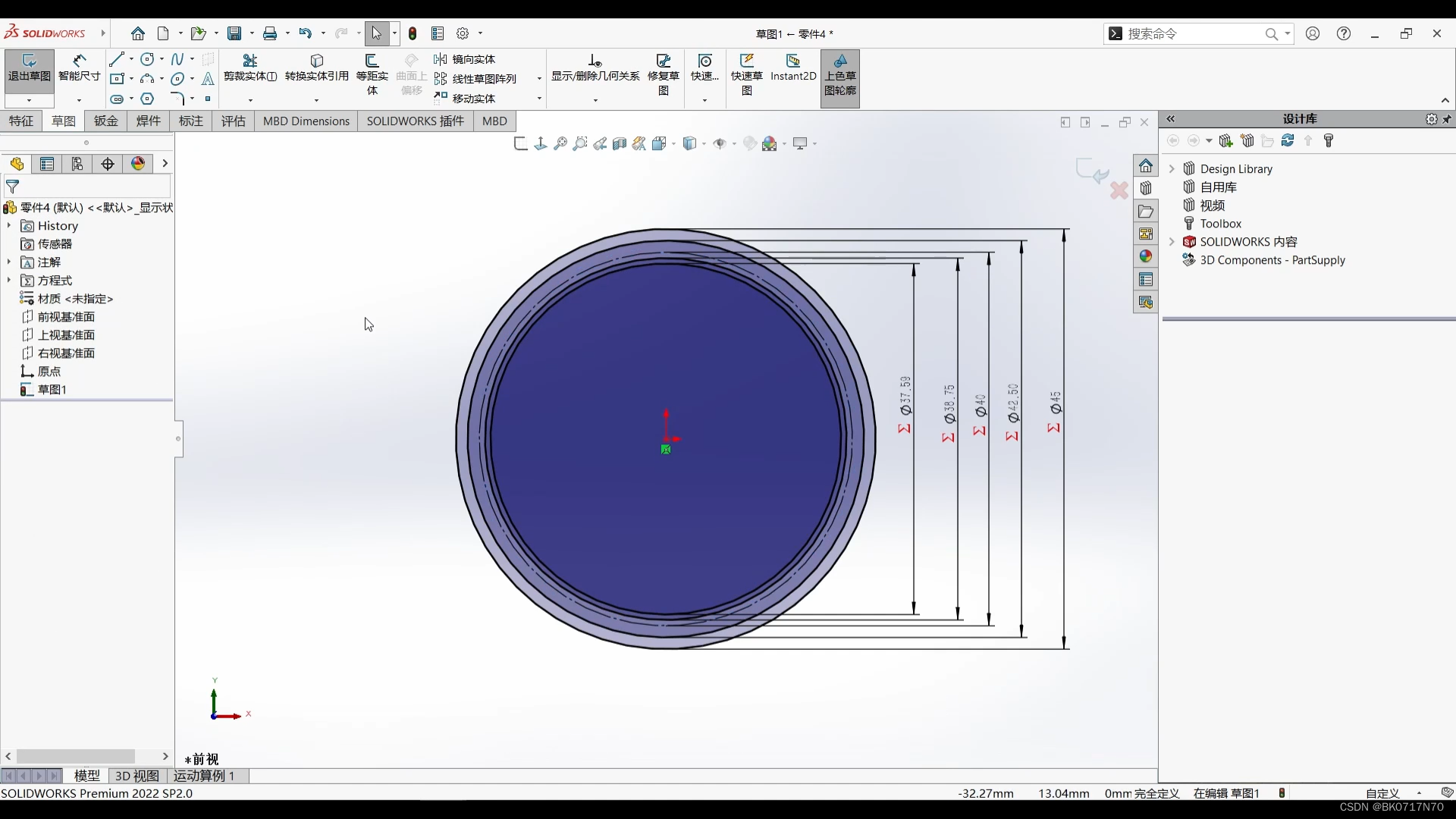Click Move Entities (移动实体)
The image size is (1456, 819).
(x=465, y=99)
